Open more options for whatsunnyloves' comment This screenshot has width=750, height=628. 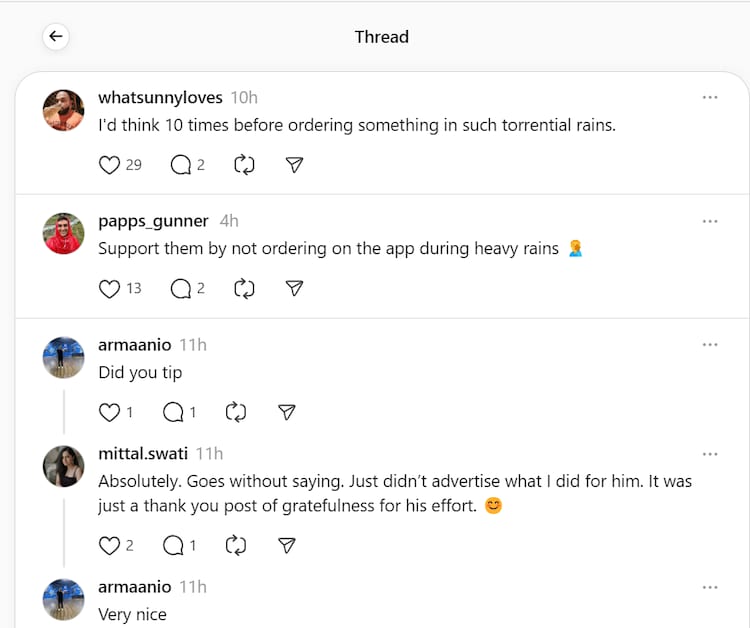(710, 98)
